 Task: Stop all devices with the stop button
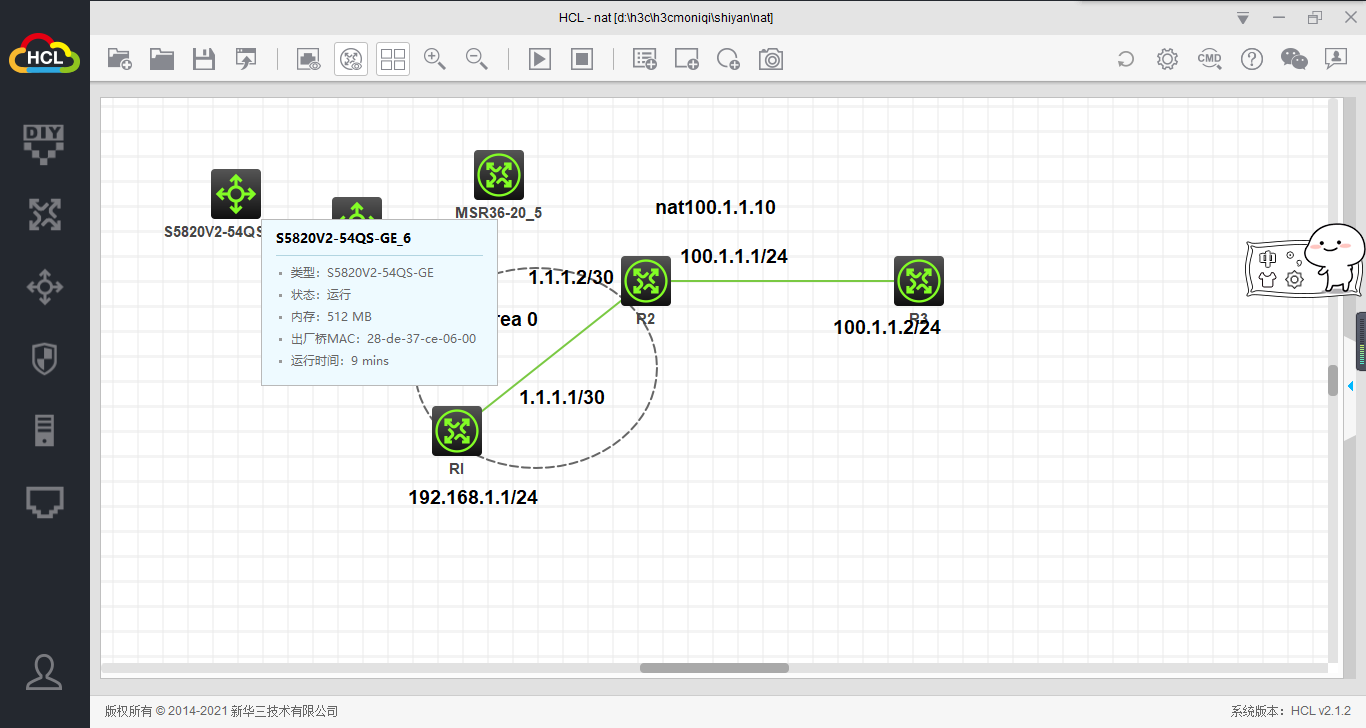582,59
